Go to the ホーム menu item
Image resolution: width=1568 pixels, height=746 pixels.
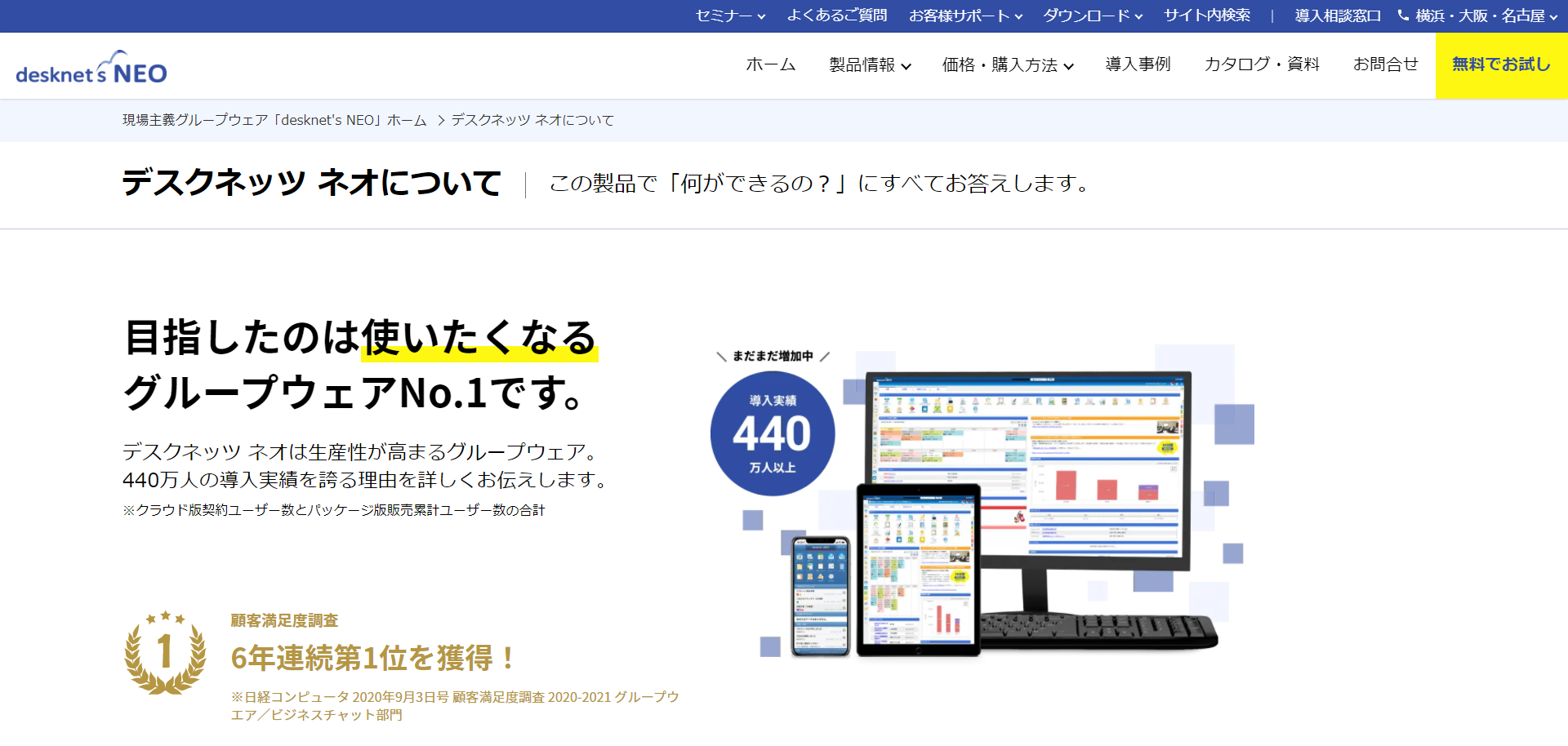(x=770, y=64)
